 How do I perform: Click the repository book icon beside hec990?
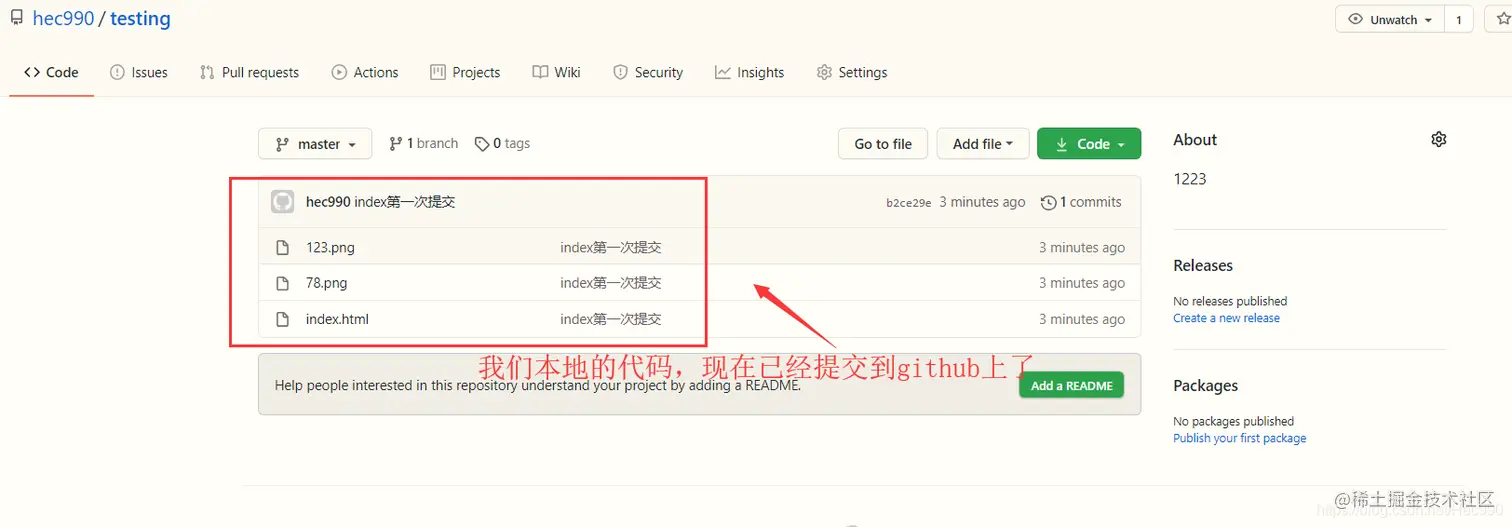coord(17,18)
